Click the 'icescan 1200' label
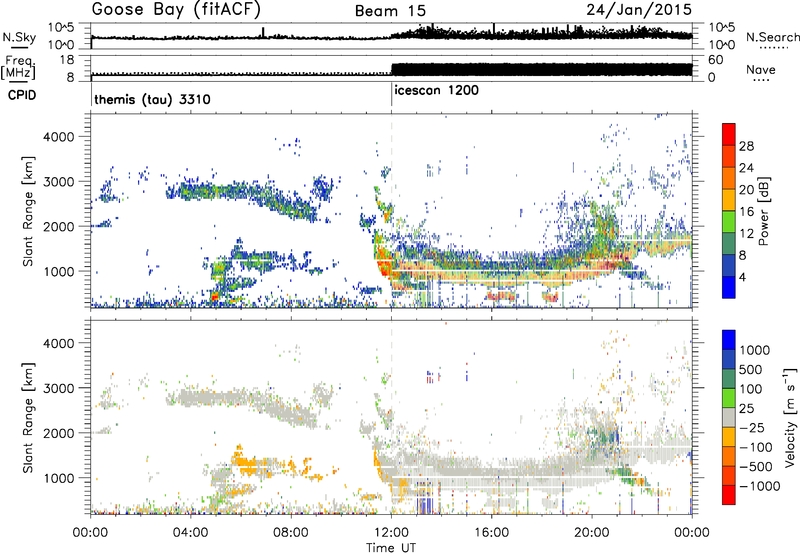 (437, 91)
